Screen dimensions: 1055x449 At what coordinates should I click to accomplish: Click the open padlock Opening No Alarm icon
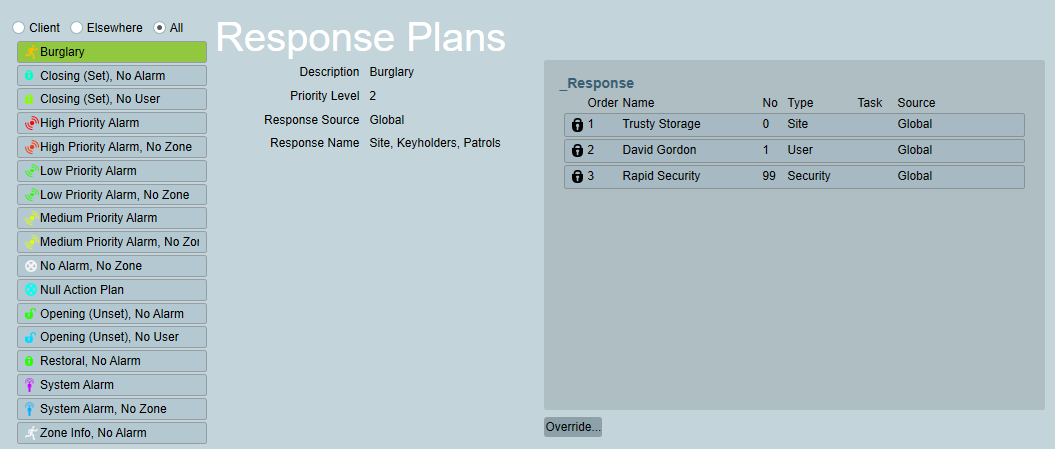click(x=30, y=314)
